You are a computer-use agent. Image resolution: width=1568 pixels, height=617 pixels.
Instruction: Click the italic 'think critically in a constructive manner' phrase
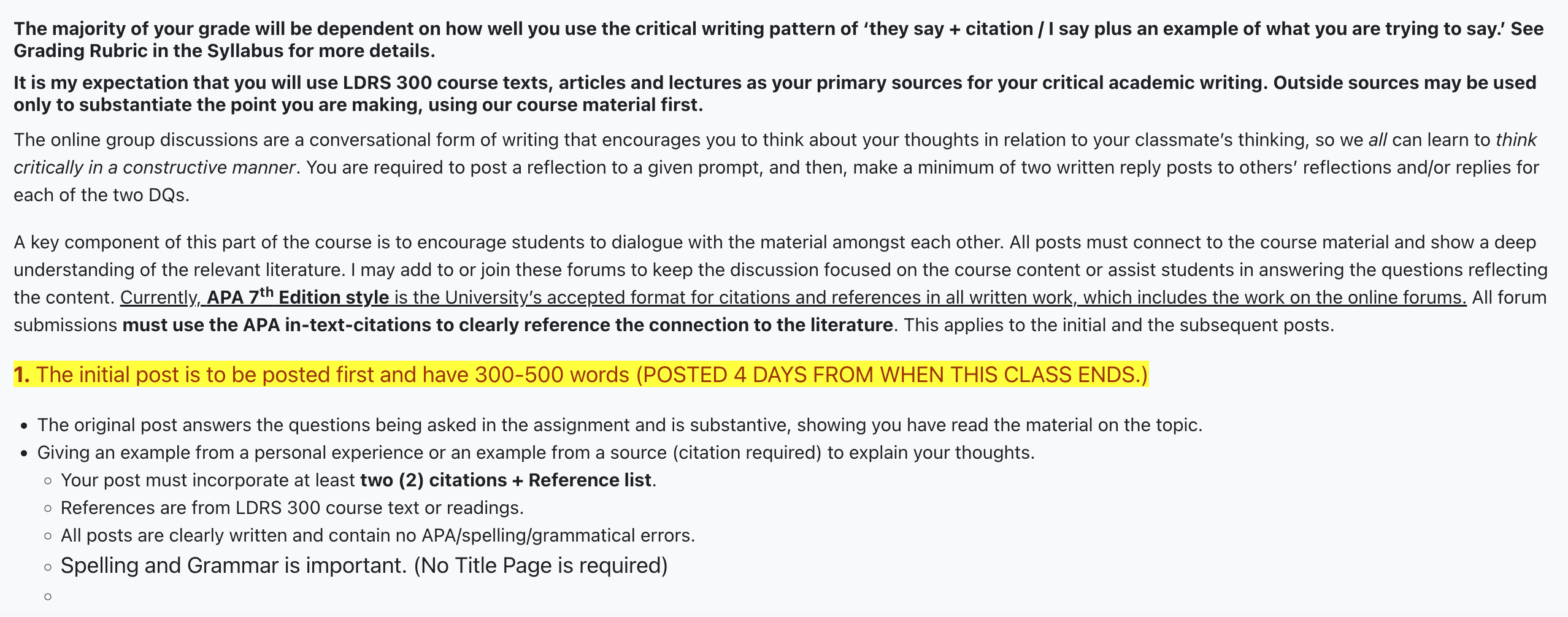tap(775, 153)
